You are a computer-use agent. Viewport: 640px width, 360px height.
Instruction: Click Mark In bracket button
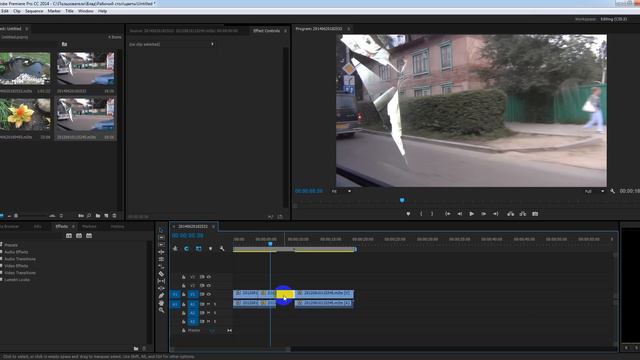pyautogui.click(x=421, y=214)
